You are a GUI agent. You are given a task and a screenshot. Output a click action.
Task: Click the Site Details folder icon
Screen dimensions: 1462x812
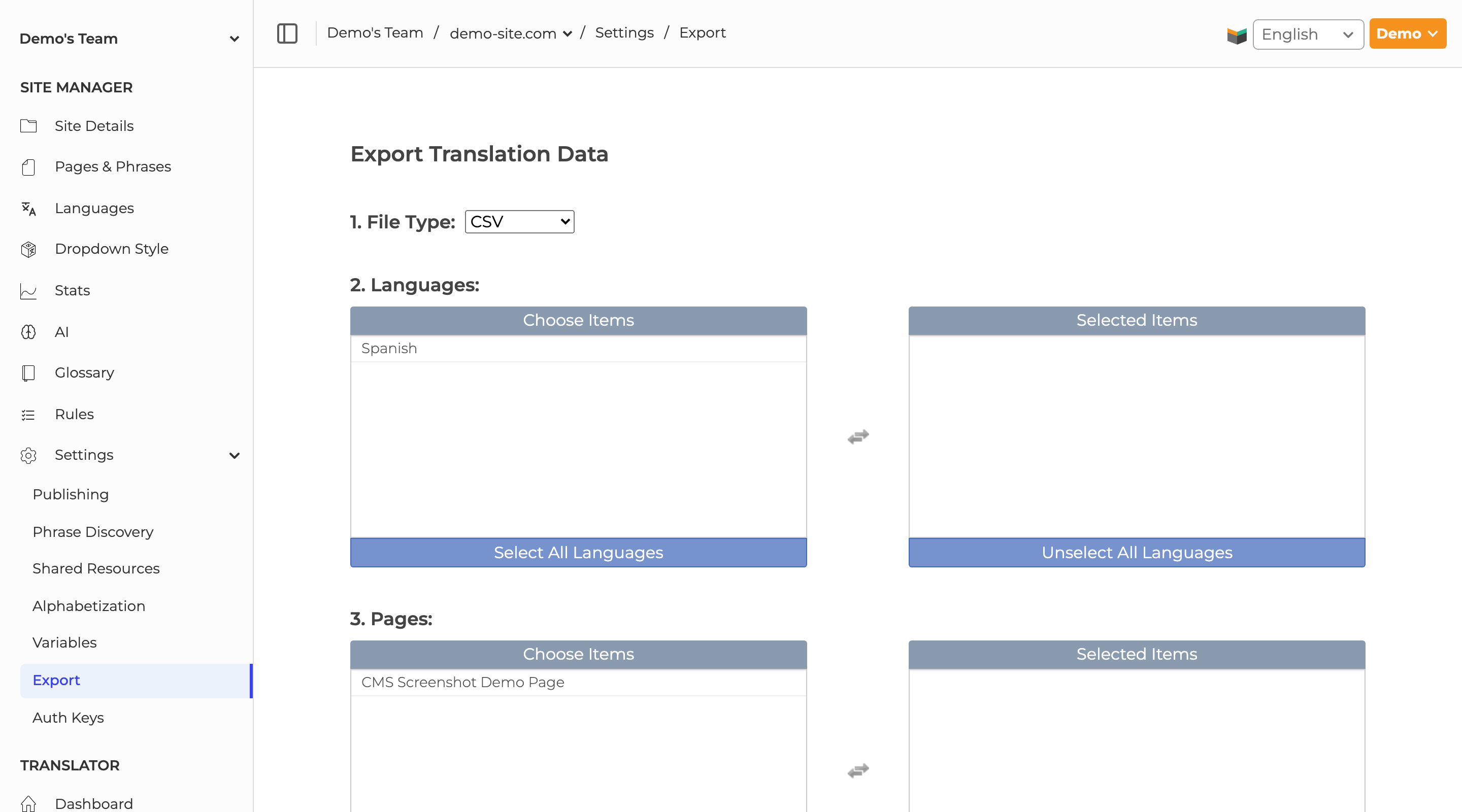click(28, 126)
